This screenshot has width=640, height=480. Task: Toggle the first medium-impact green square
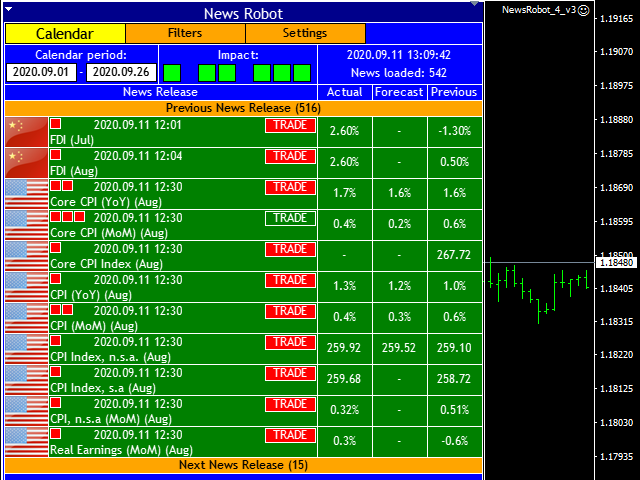click(x=207, y=73)
